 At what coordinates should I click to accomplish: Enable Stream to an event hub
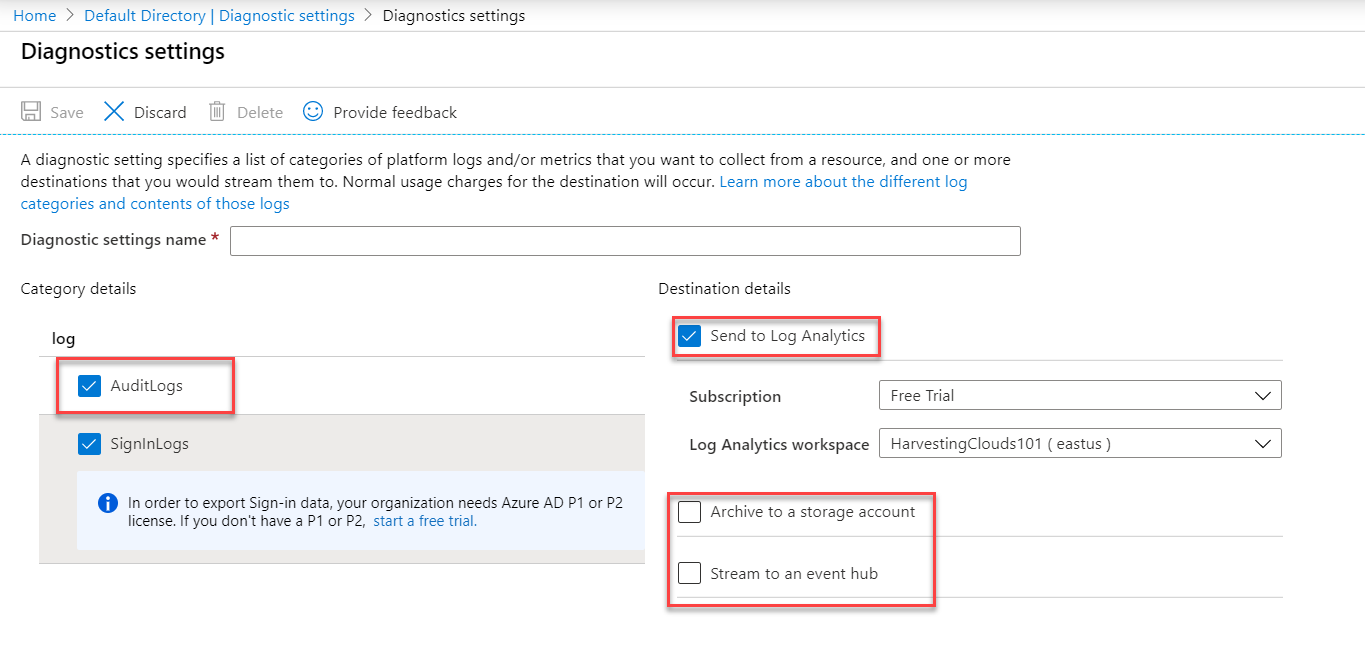tap(689, 574)
